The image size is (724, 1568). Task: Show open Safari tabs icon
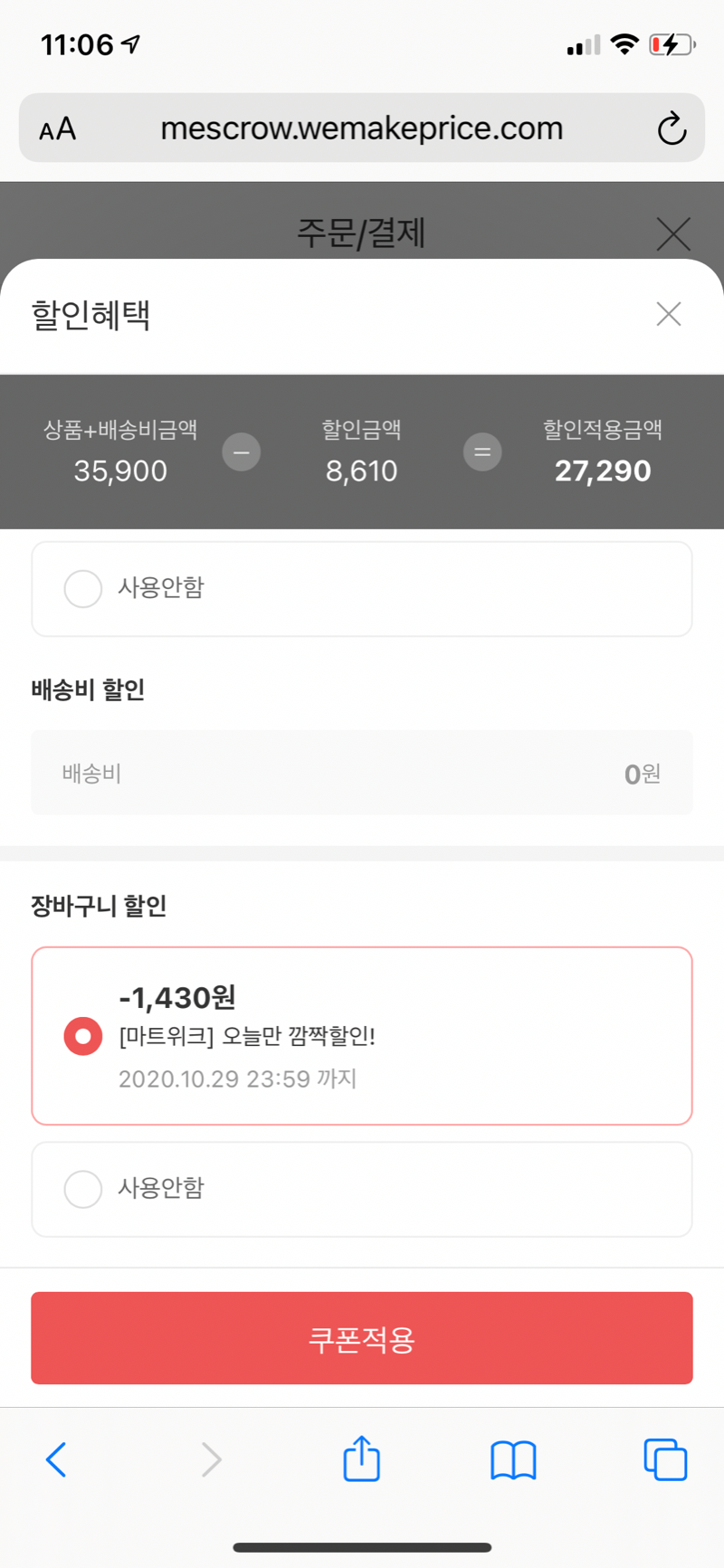pyautogui.click(x=665, y=1459)
